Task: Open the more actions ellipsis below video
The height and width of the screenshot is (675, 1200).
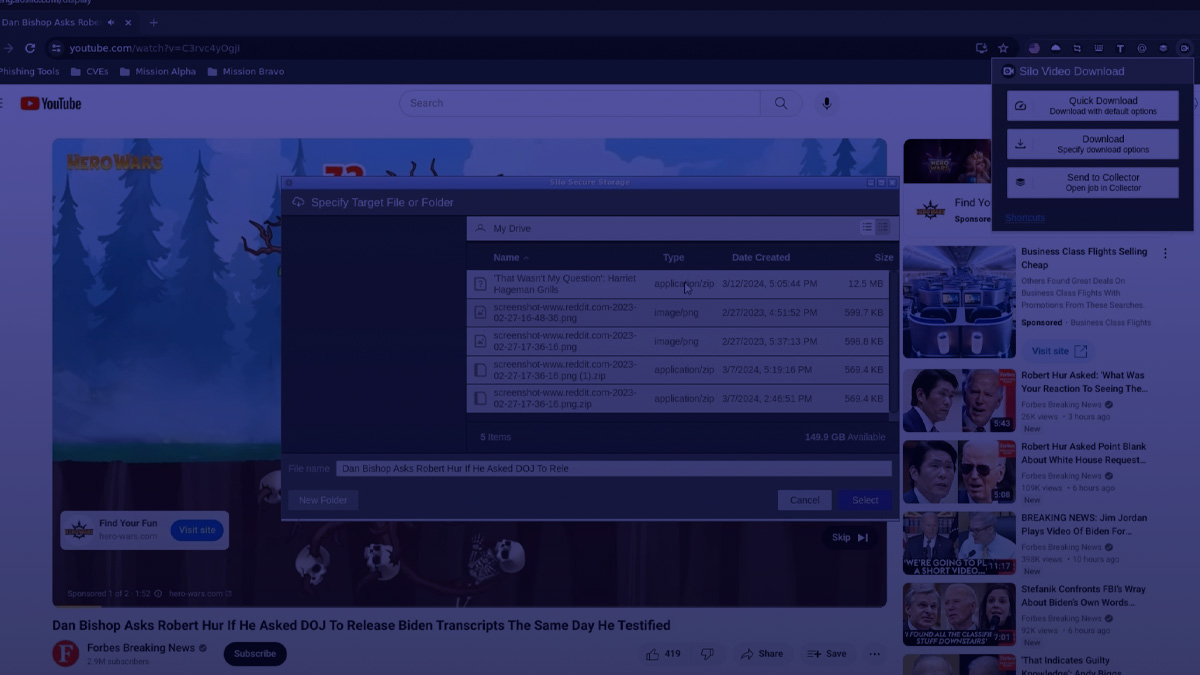Action: click(x=875, y=654)
